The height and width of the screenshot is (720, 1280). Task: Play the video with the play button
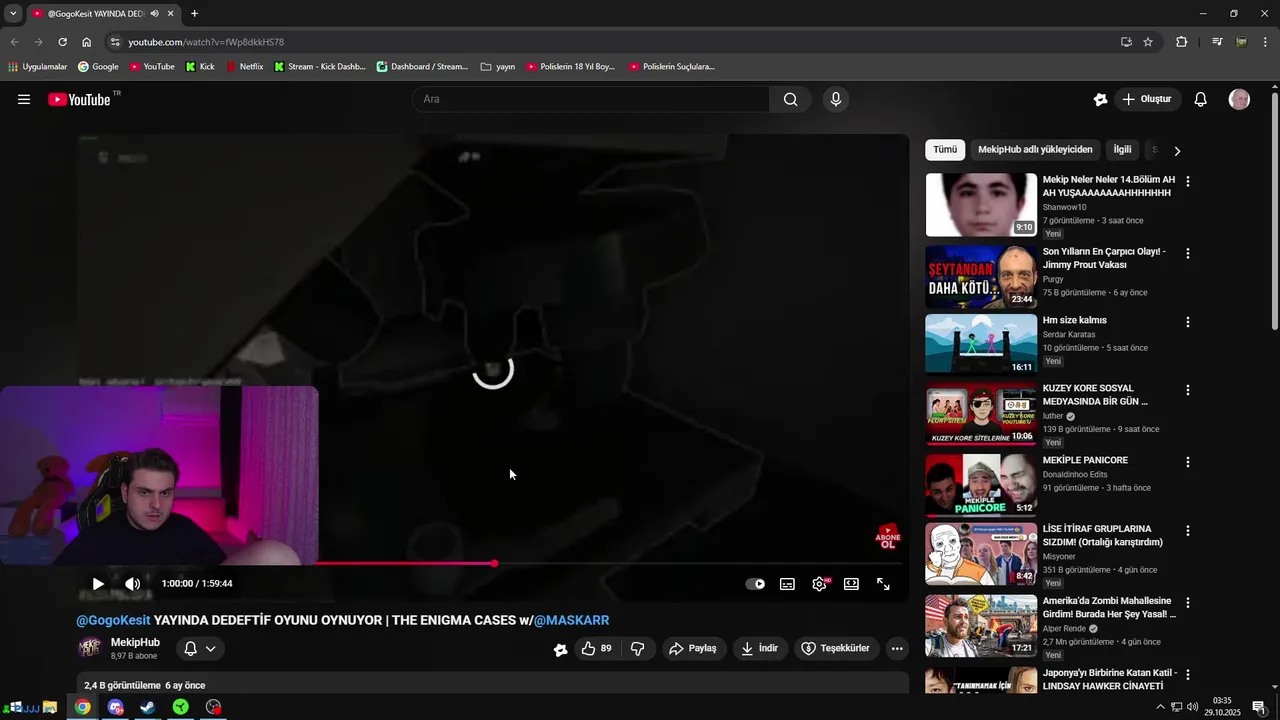(x=98, y=584)
